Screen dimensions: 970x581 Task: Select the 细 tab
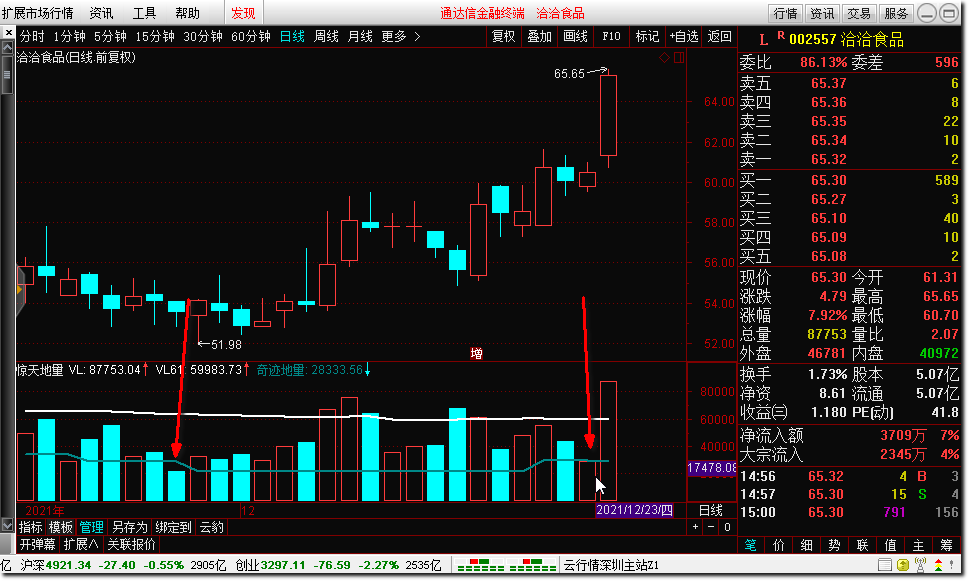click(807, 545)
